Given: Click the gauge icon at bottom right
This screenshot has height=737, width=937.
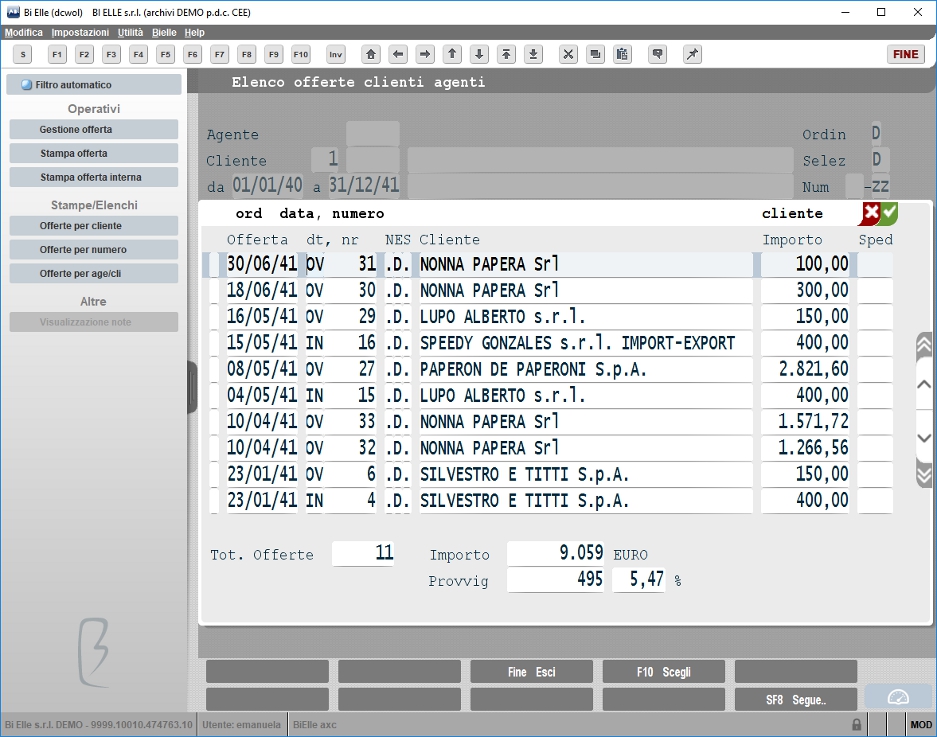Looking at the screenshot, I should tap(898, 698).
